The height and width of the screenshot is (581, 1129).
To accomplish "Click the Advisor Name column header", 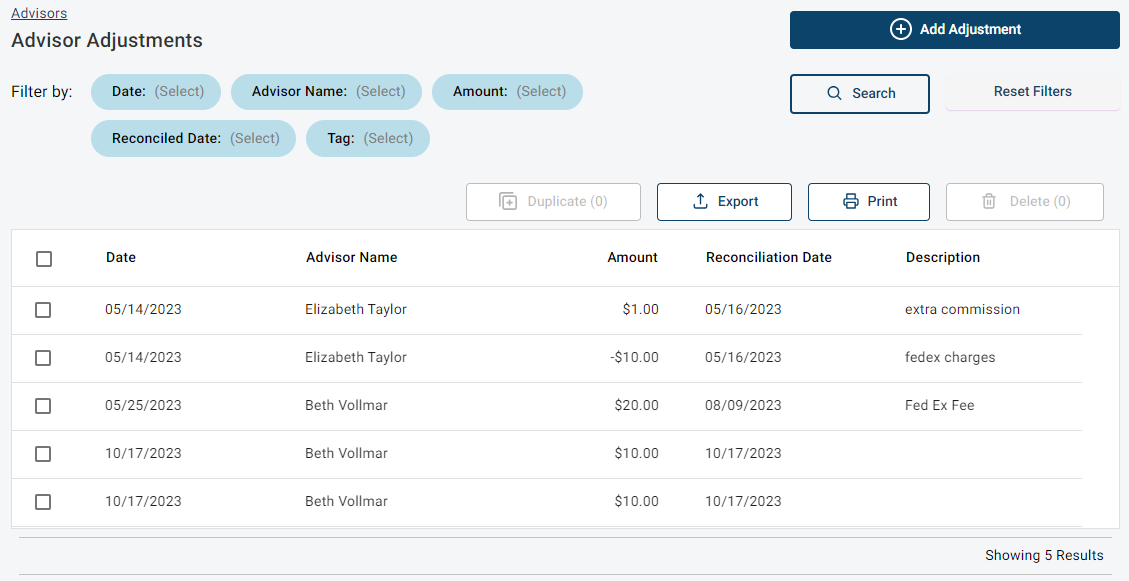I will tap(351, 258).
